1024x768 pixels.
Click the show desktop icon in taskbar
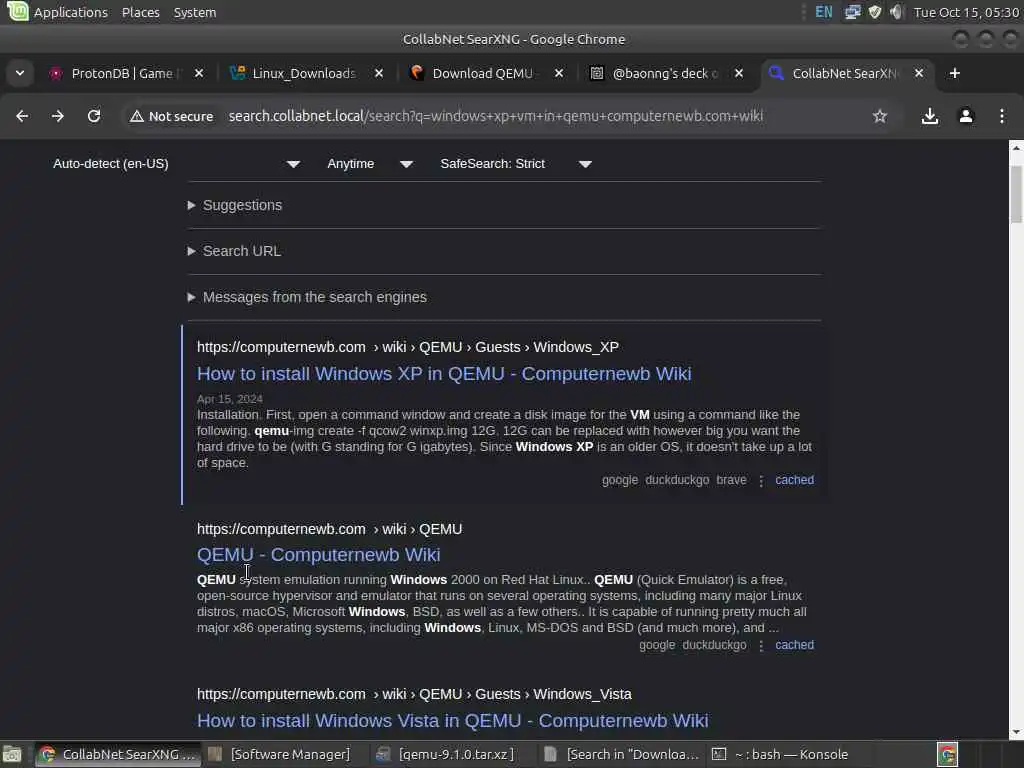[12, 755]
